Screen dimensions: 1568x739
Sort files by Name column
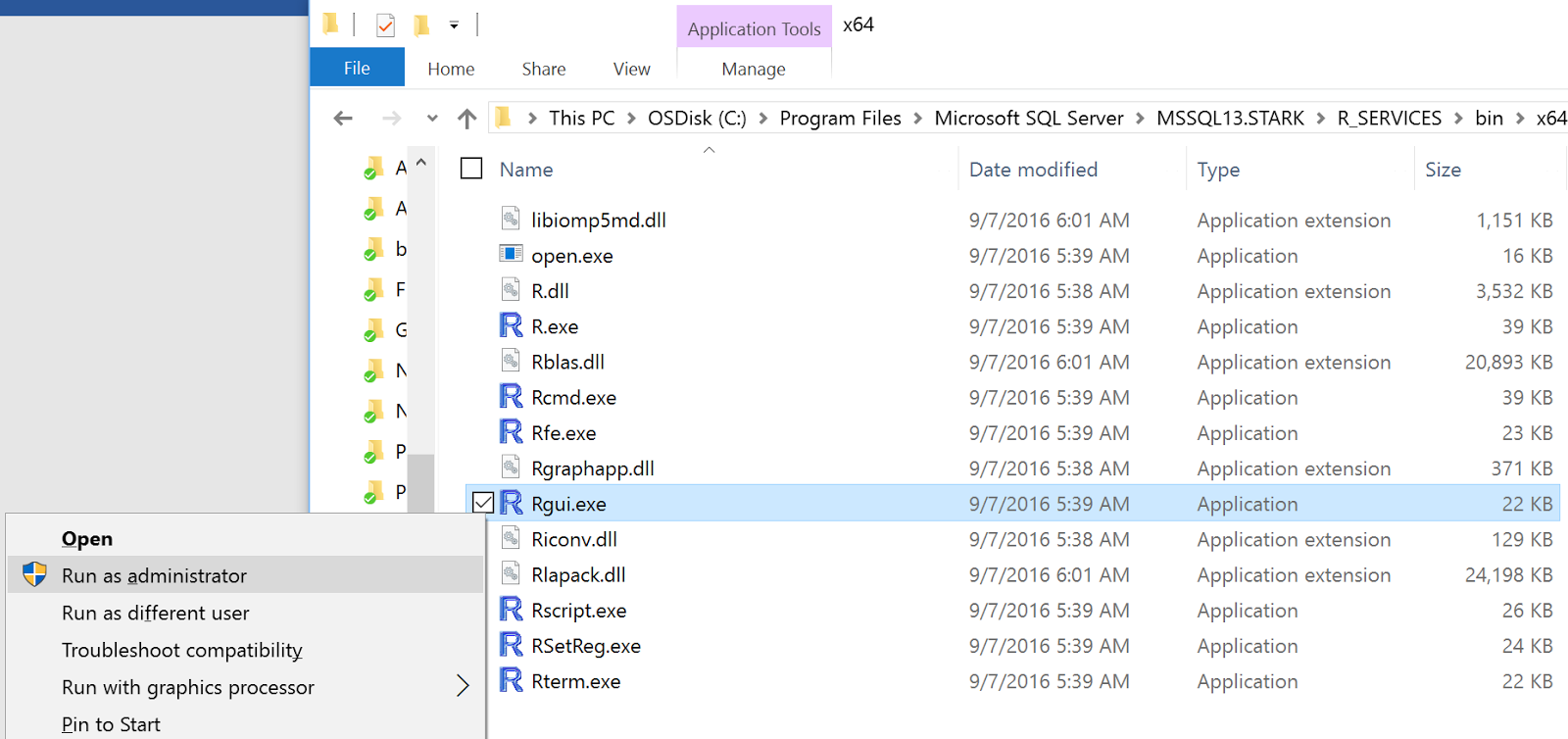[x=526, y=170]
